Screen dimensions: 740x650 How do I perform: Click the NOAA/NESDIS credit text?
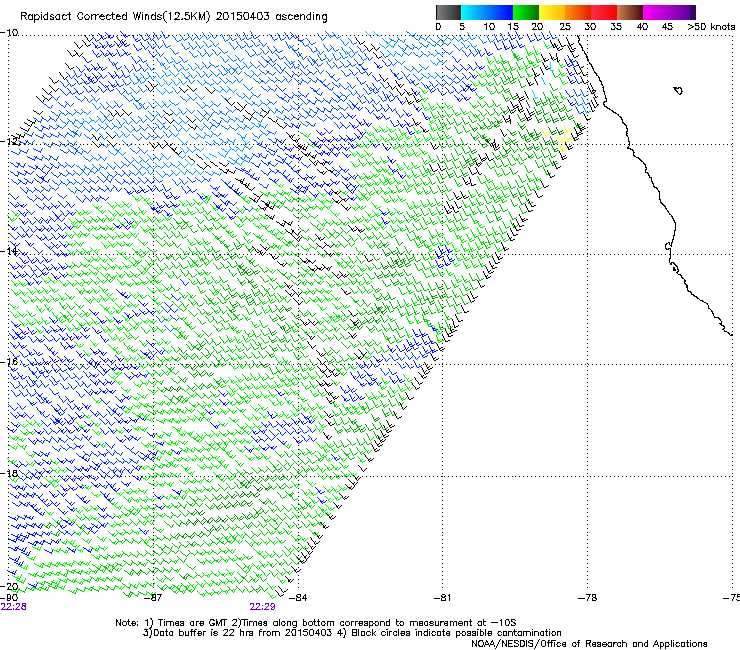[589, 644]
